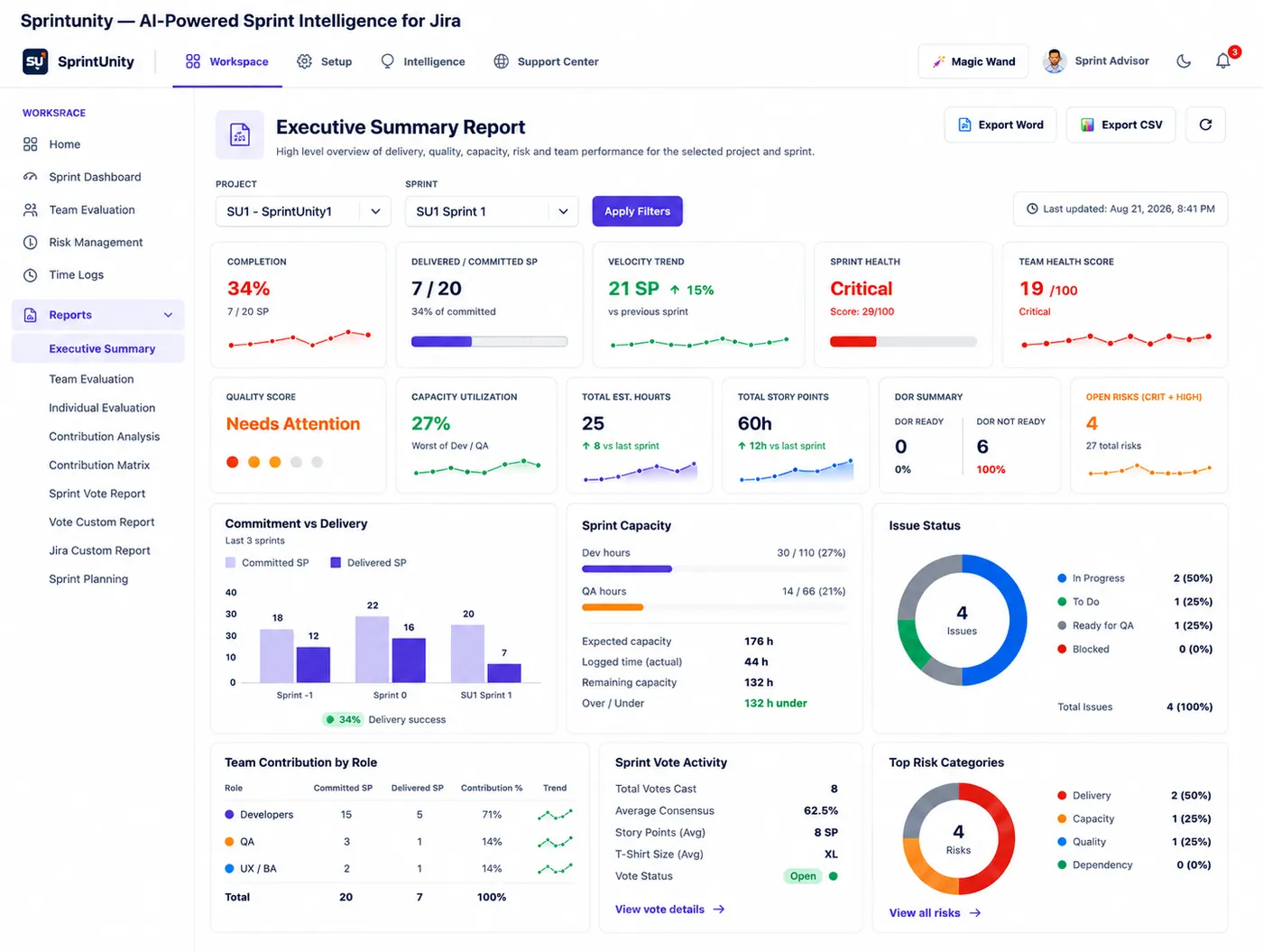Click the Sprint Dashboard gauge icon

coord(31,177)
